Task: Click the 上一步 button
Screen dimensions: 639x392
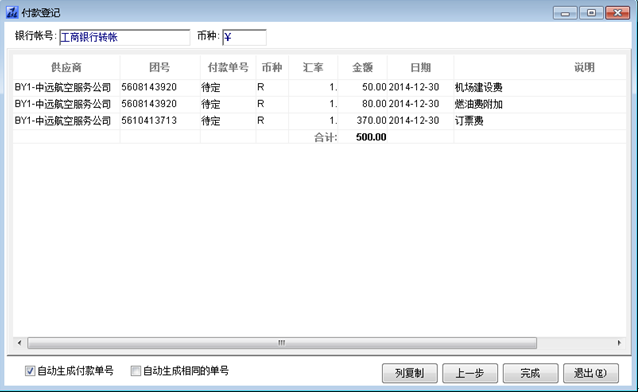Action: [x=470, y=373]
